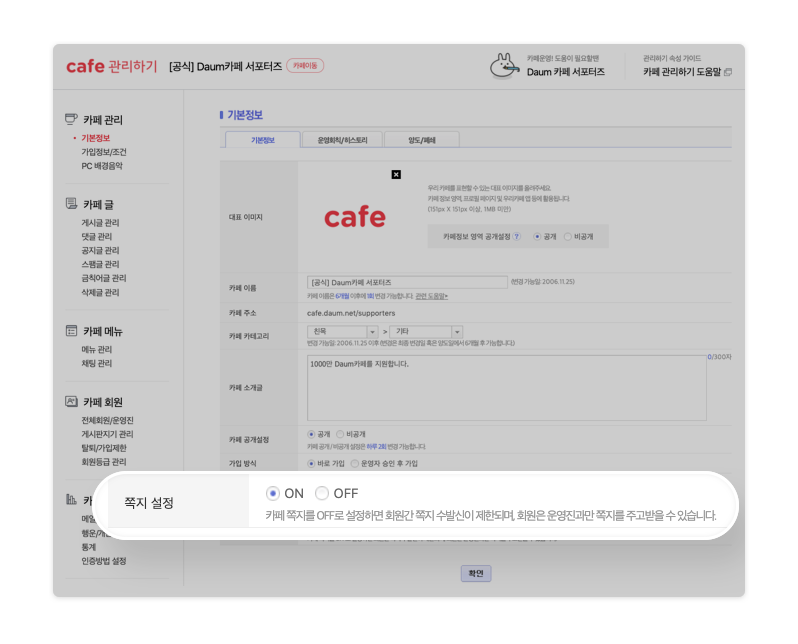Open 기본정보 in sidebar
Image resolution: width=798 pixels, height=644 pixels.
(x=96, y=138)
